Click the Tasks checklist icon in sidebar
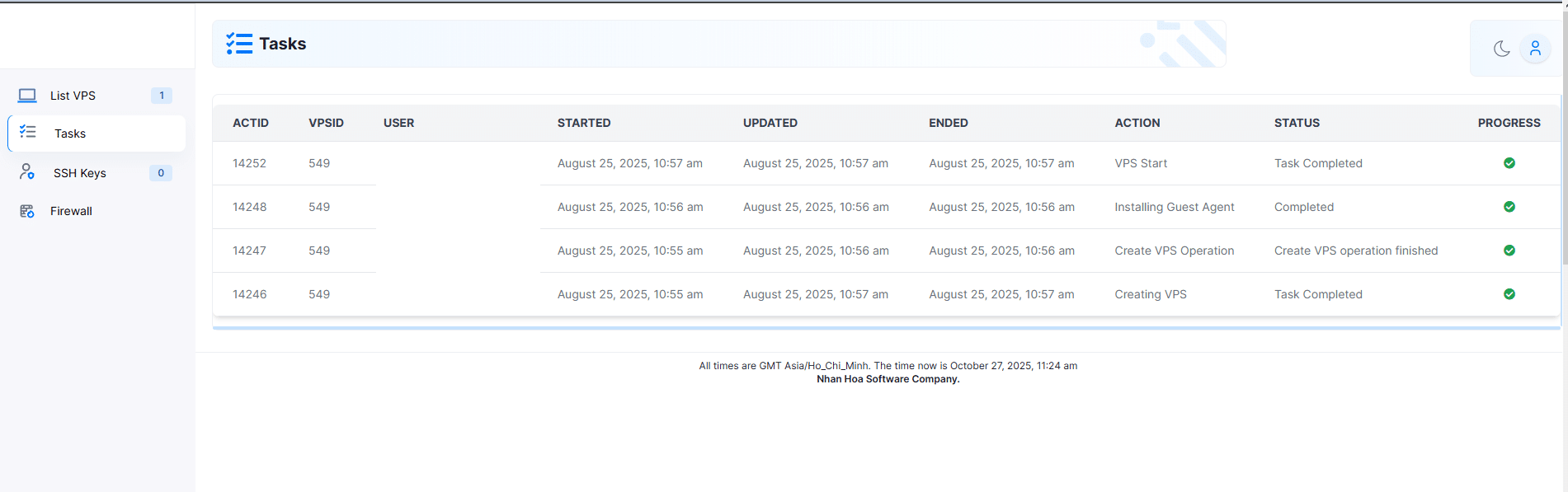1568x492 pixels. [28, 132]
